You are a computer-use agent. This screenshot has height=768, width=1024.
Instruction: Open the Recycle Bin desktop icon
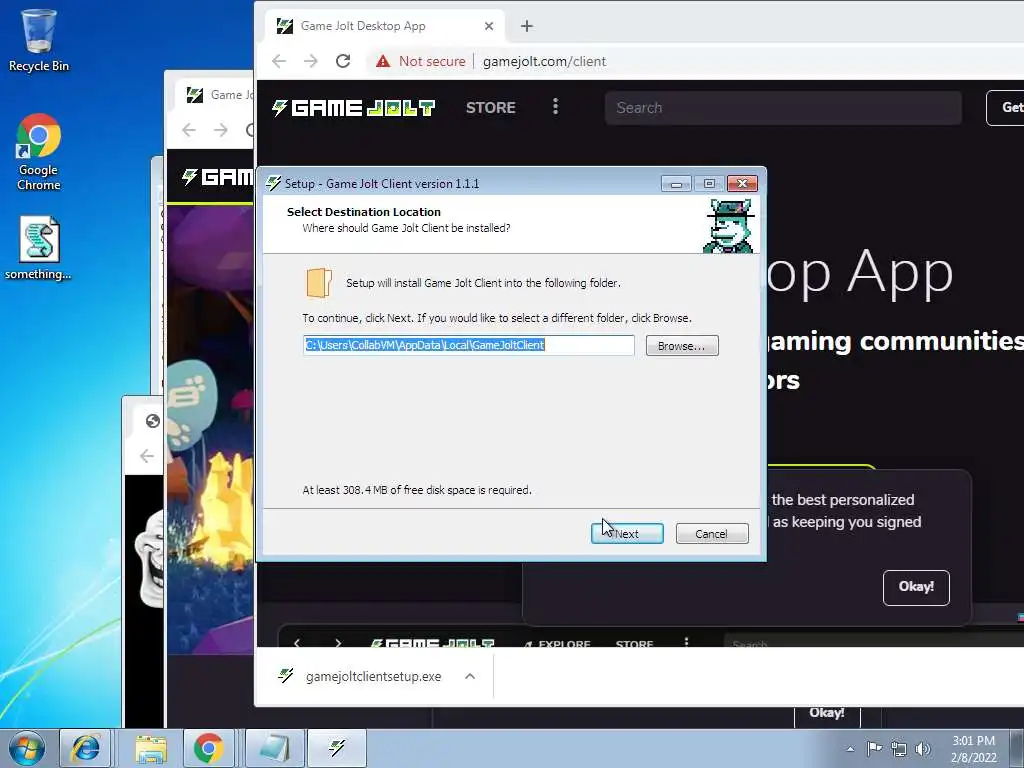click(39, 40)
